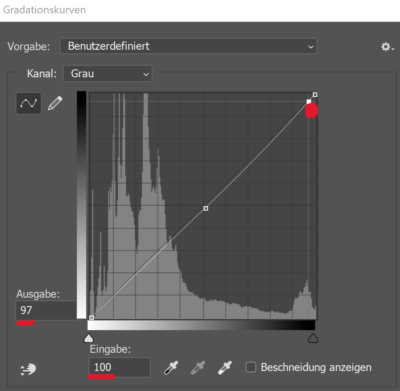
Task: Click the Ausgabe value field
Action: (x=46, y=310)
